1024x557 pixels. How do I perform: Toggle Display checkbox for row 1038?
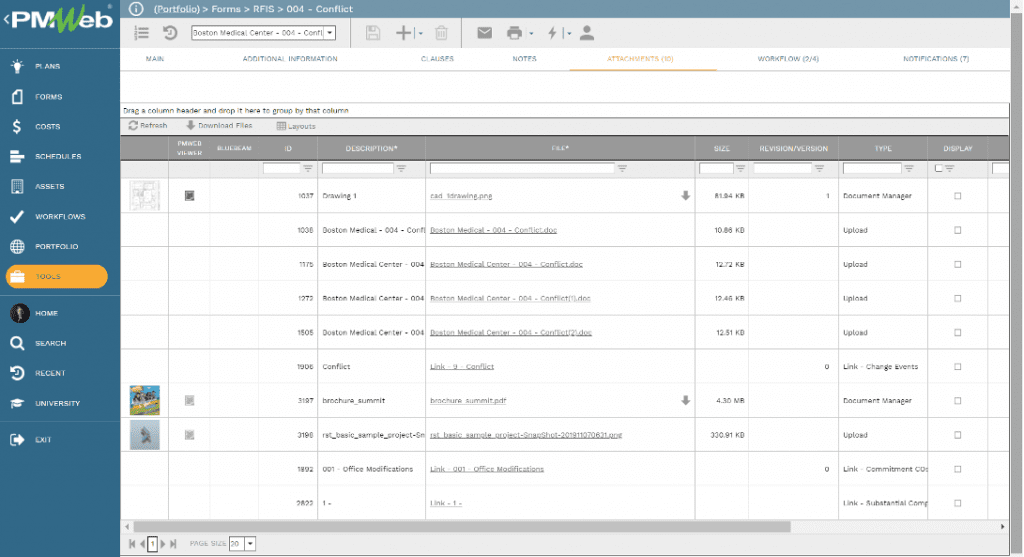(957, 230)
